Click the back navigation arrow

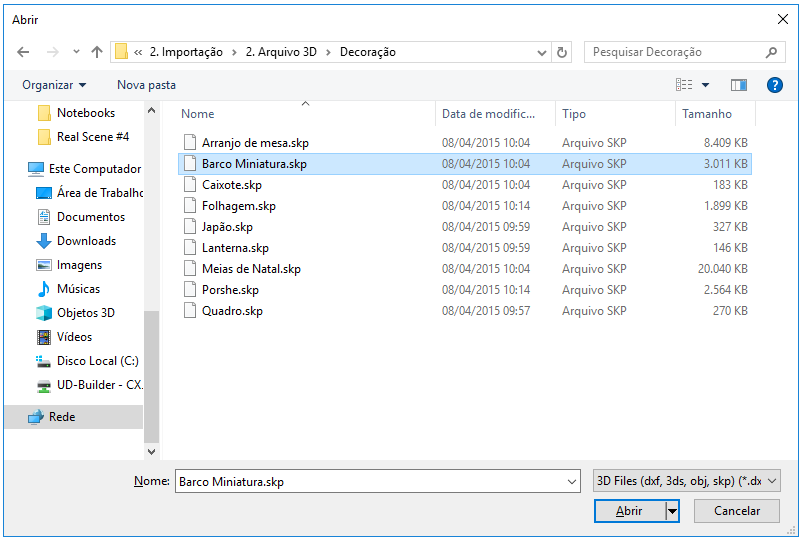[x=23, y=52]
